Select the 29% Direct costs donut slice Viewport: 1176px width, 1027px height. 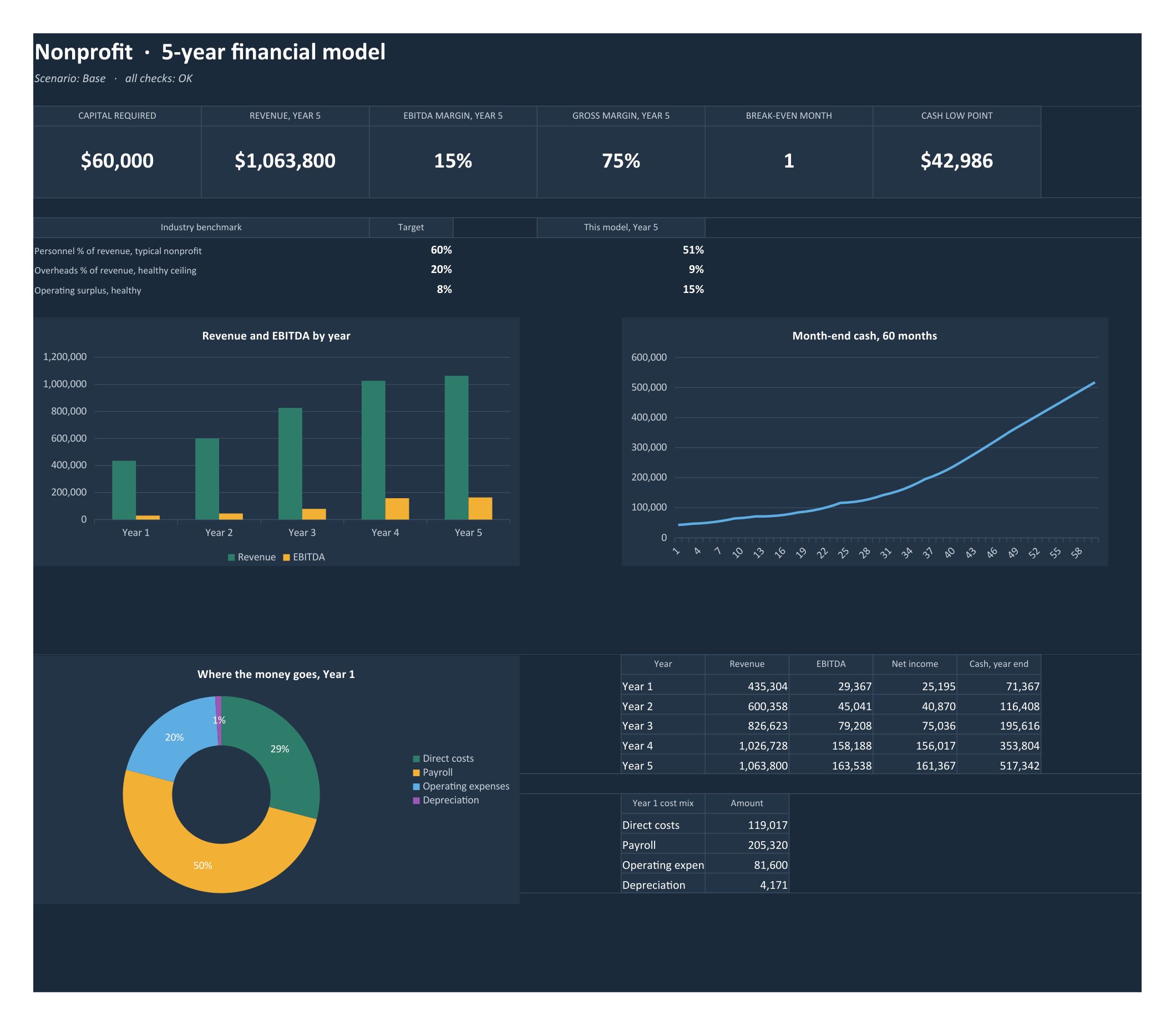(x=281, y=751)
